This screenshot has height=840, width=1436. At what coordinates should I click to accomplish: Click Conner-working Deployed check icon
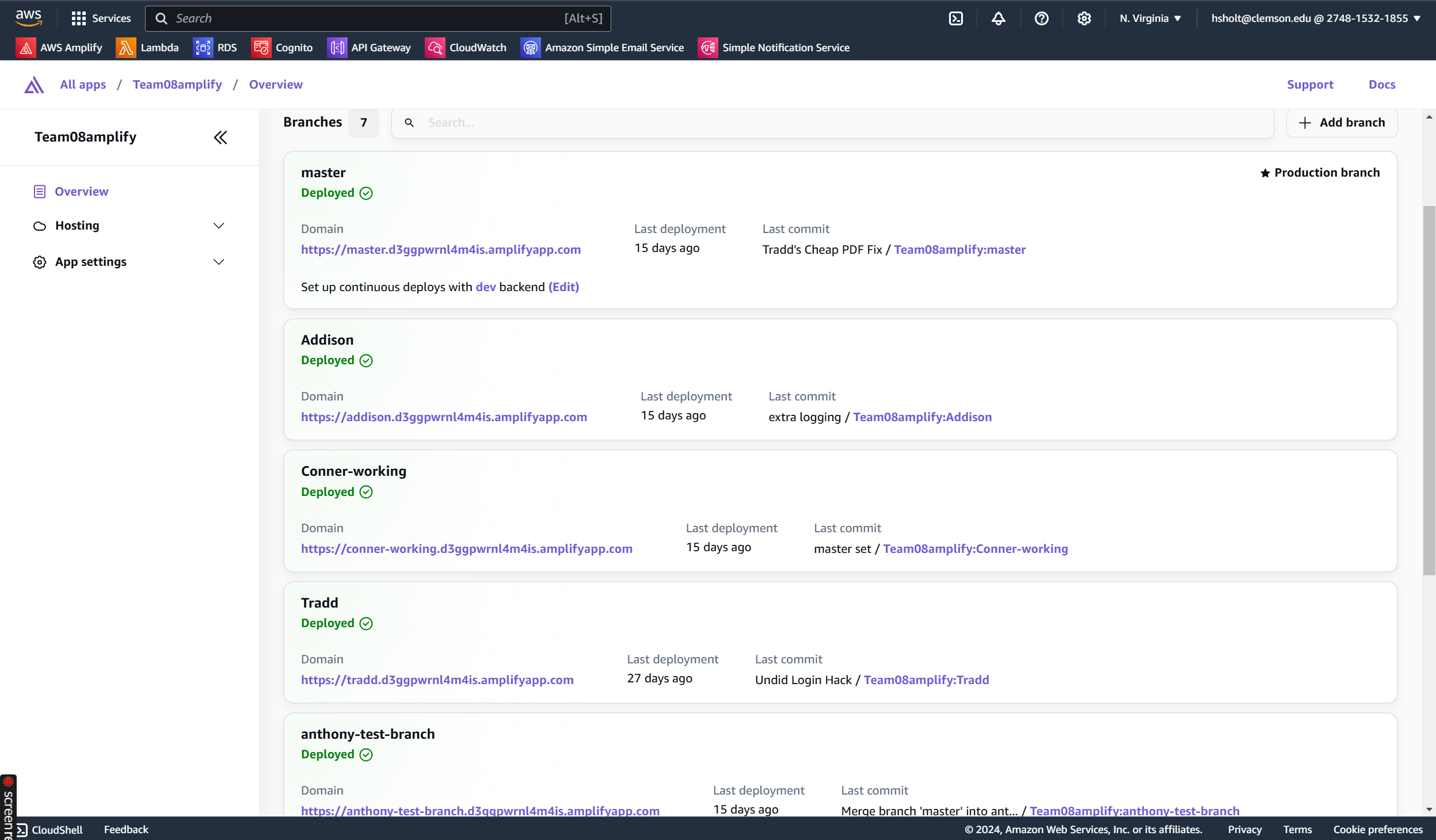click(366, 492)
